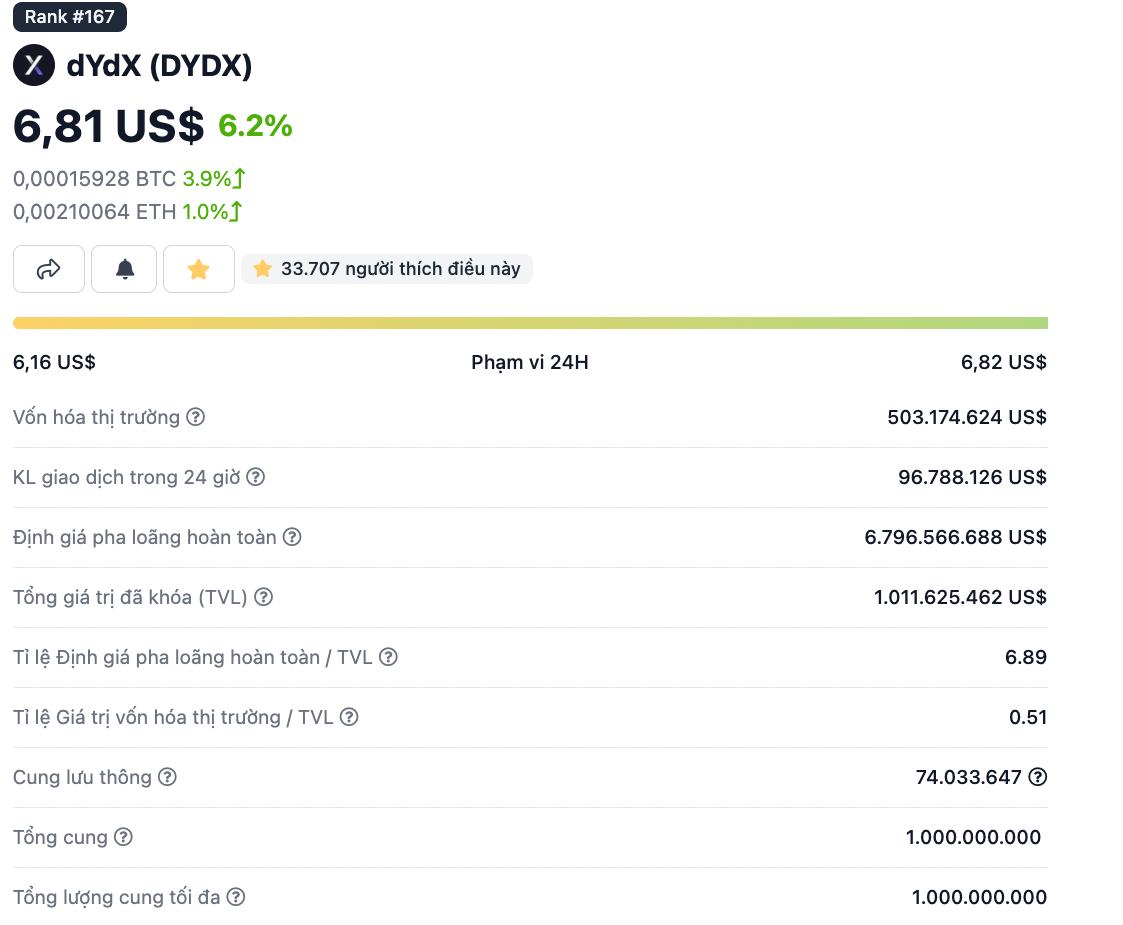Click the 6.796.566.688 US$ valuation value

(x=955, y=538)
